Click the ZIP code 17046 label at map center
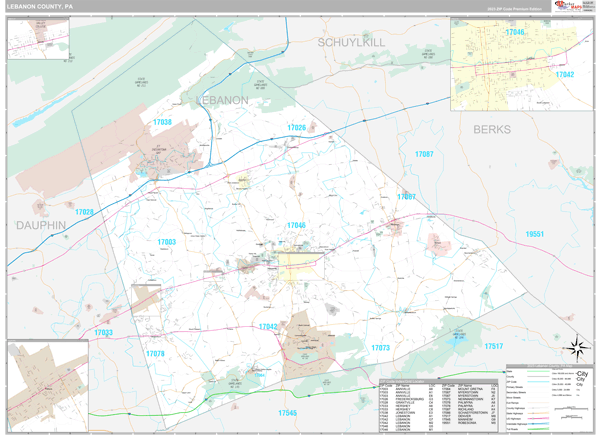Screen dimensions: 600x435 tap(296, 226)
